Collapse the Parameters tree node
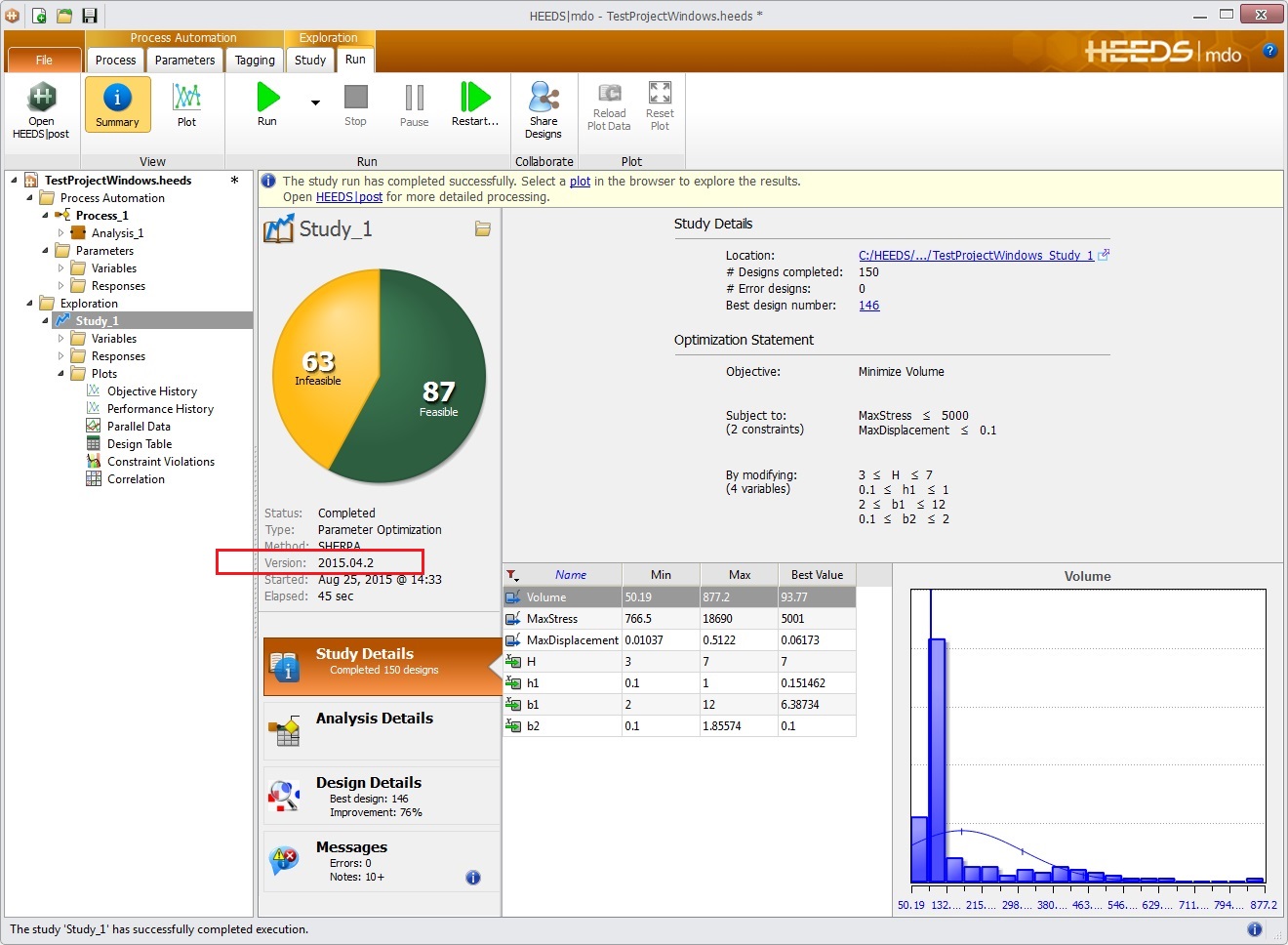Image resolution: width=1288 pixels, height=945 pixels. tap(45, 251)
